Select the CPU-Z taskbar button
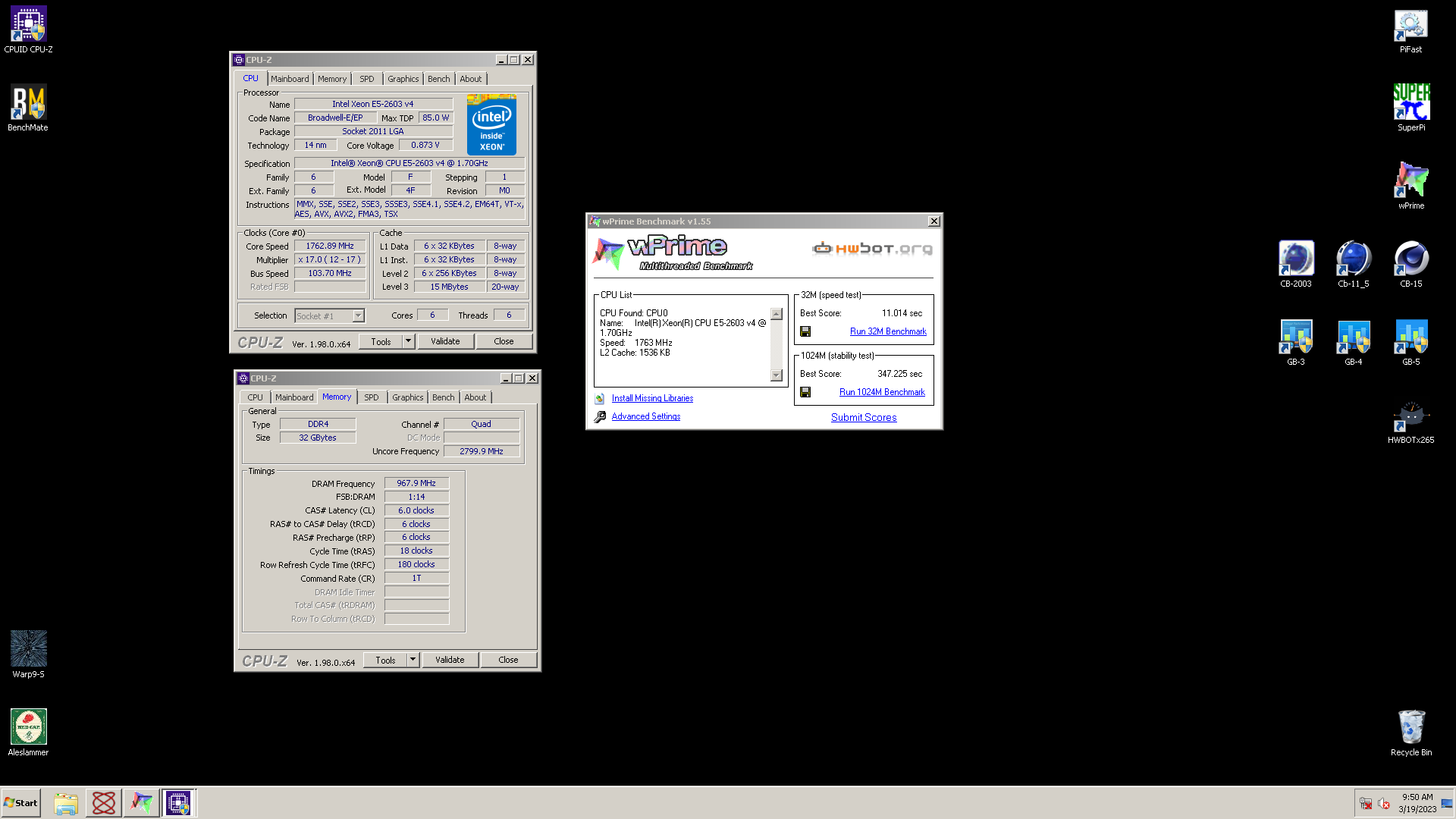Image resolution: width=1456 pixels, height=819 pixels. coord(179,803)
